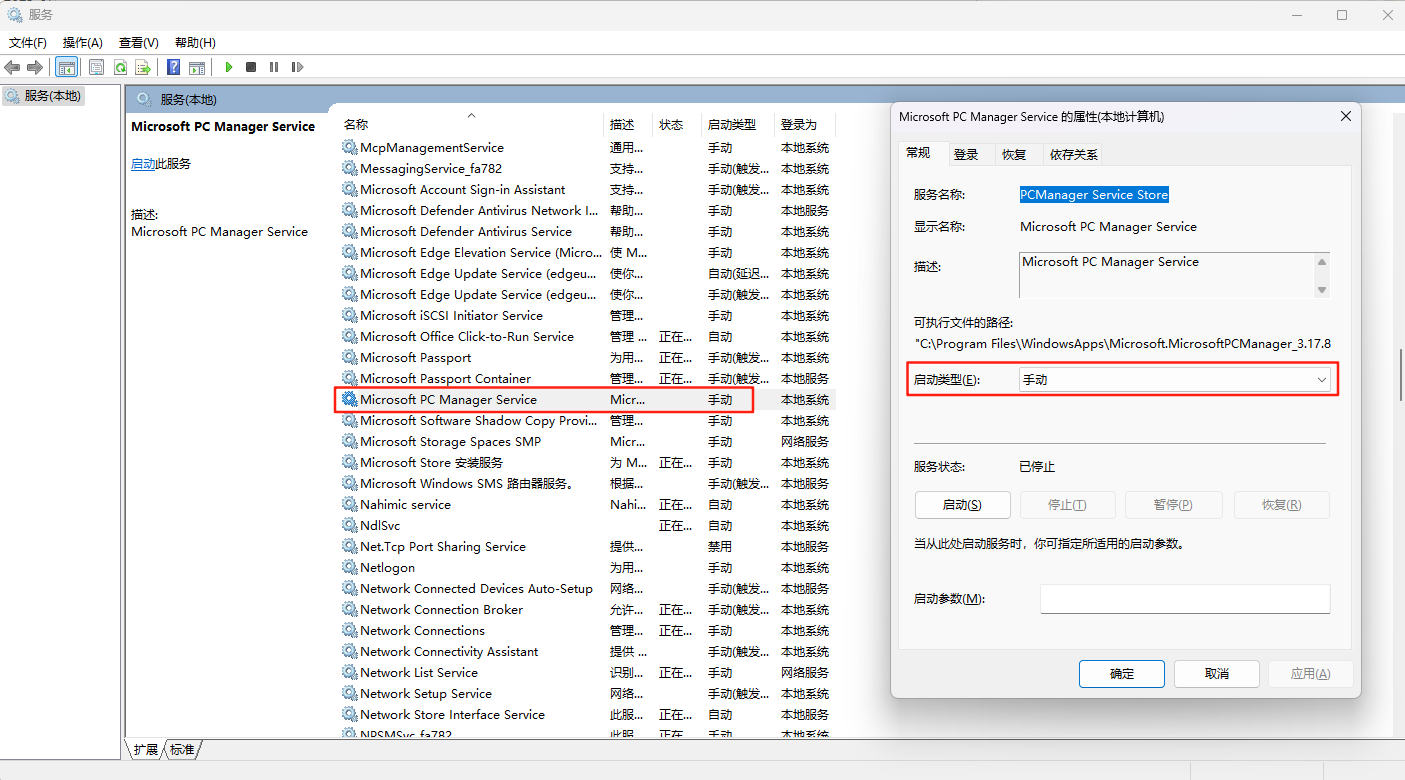This screenshot has height=780, width=1405.
Task: Click gear icon of McpManagementService
Action: tap(349, 147)
